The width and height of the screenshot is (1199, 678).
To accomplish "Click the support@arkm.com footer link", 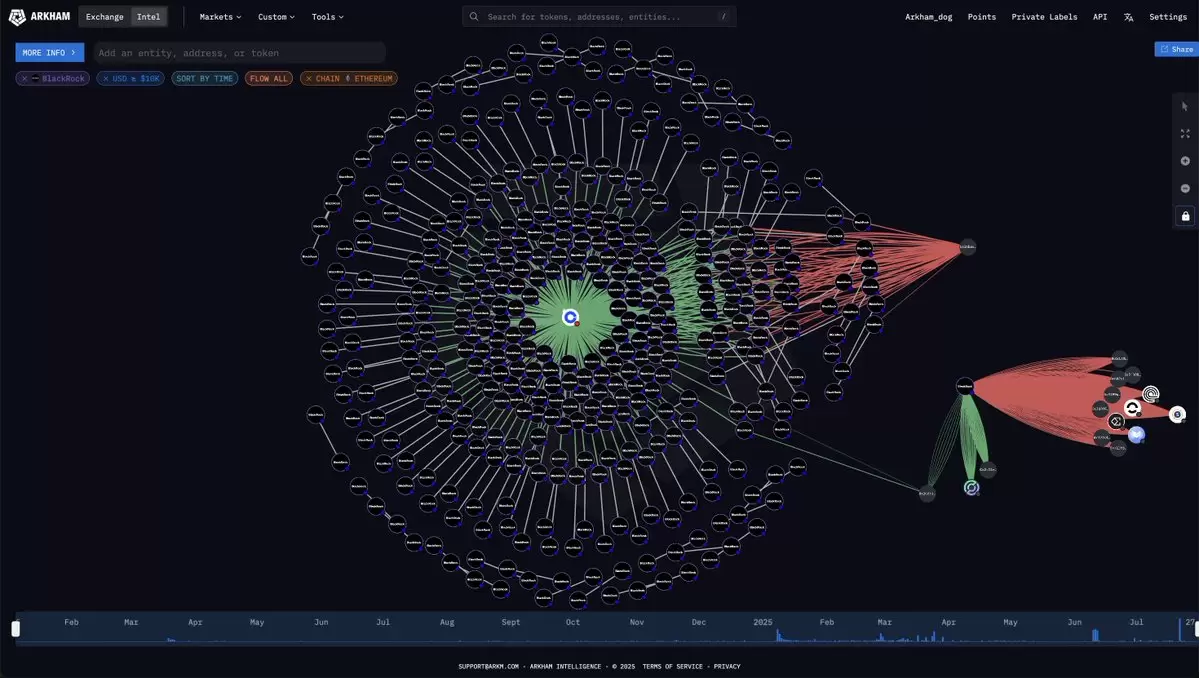I will click(489, 667).
